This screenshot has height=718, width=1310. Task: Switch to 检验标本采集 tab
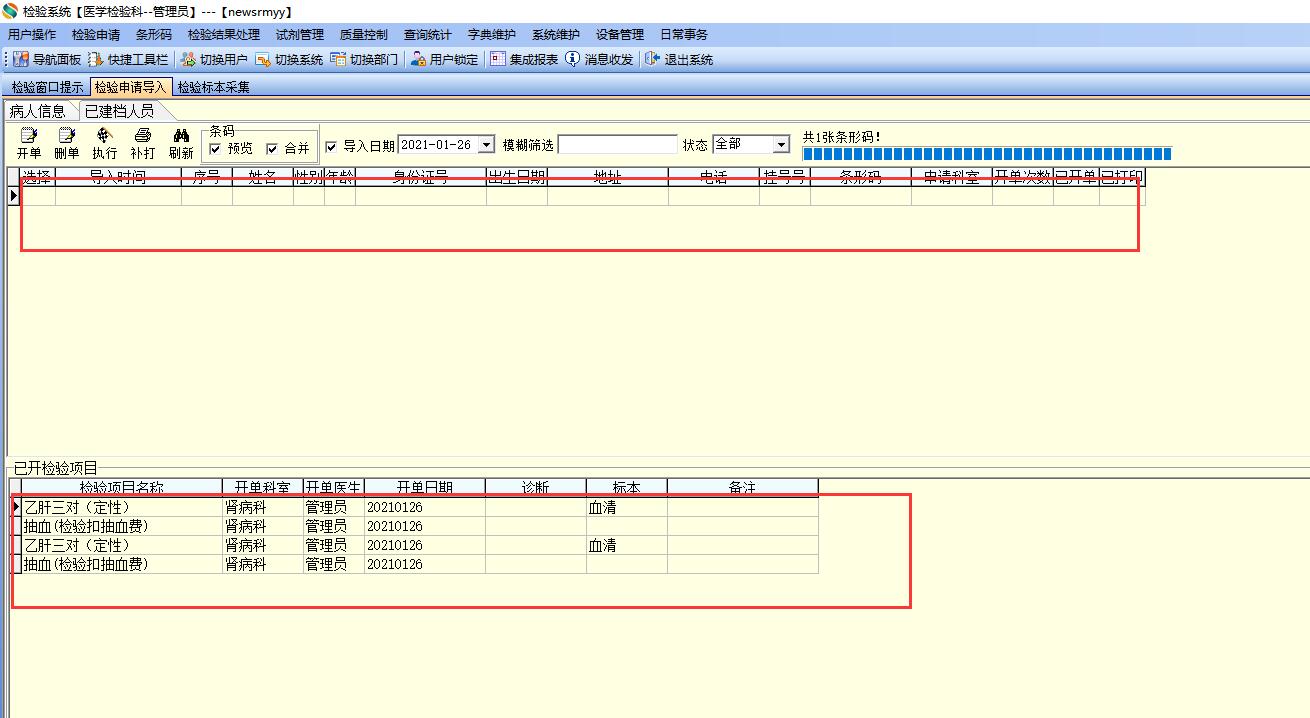pos(214,87)
